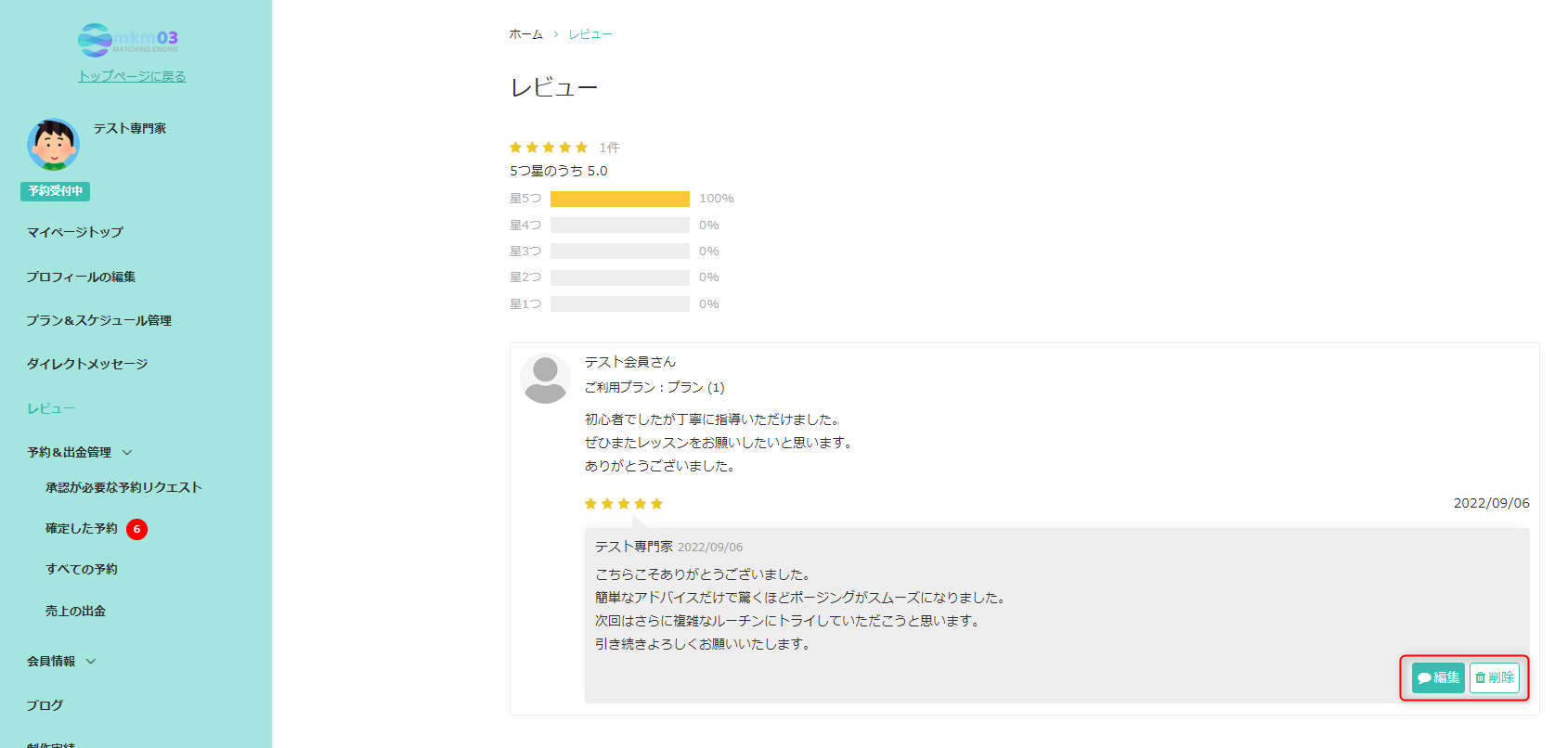1568x748 pixels.
Task: Open トップページに戻る link
Action: [x=131, y=75]
